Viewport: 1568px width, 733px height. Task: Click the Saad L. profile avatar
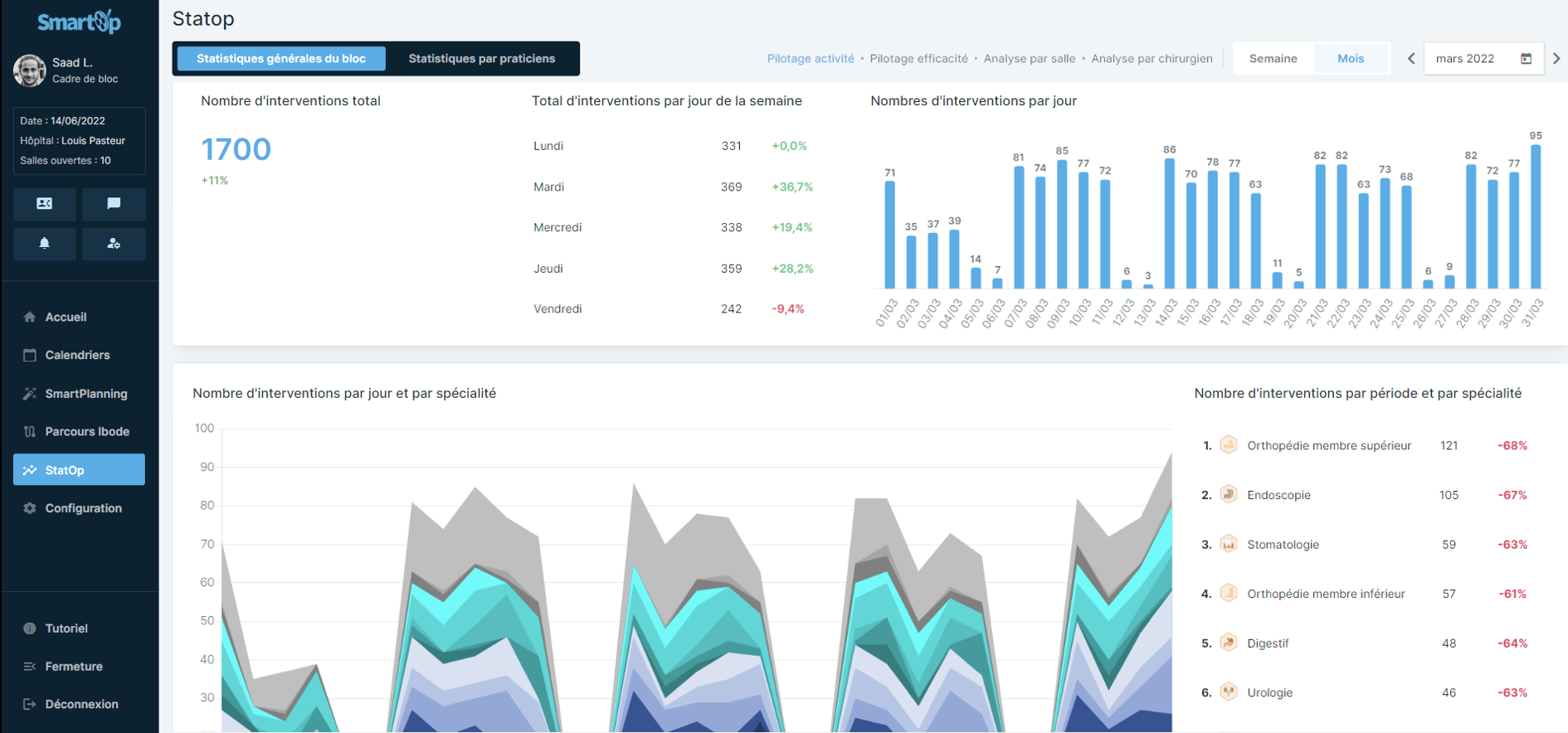tap(30, 70)
